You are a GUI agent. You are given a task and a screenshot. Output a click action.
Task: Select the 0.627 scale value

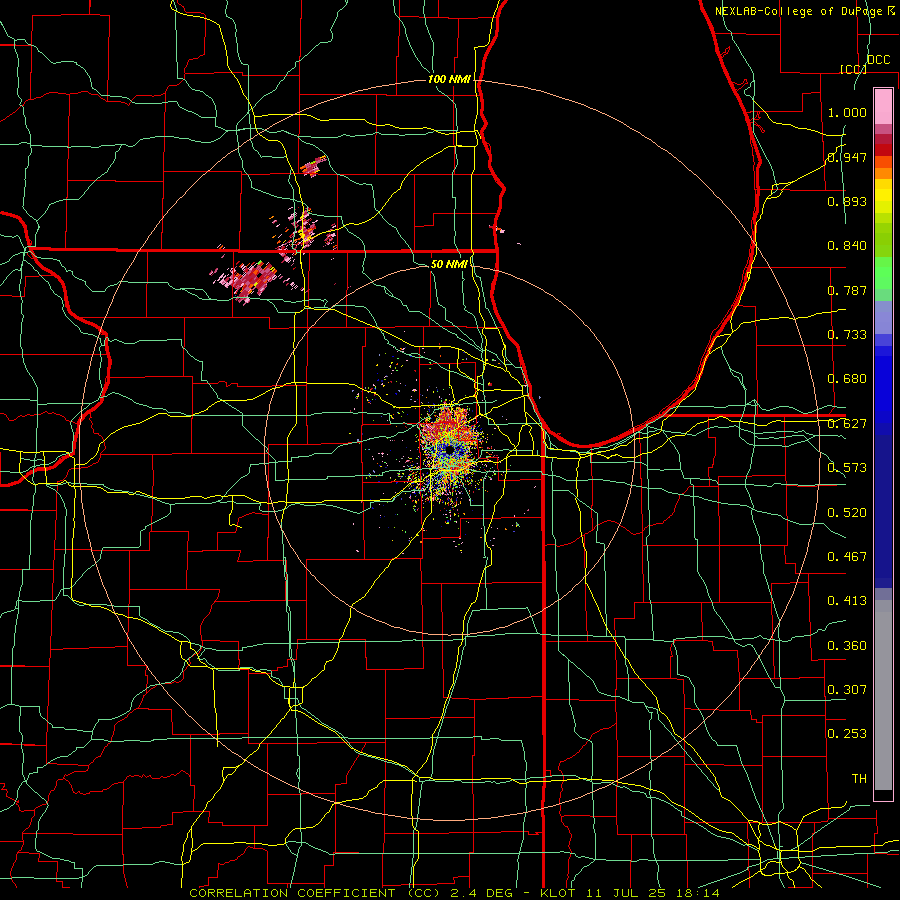pyautogui.click(x=847, y=424)
